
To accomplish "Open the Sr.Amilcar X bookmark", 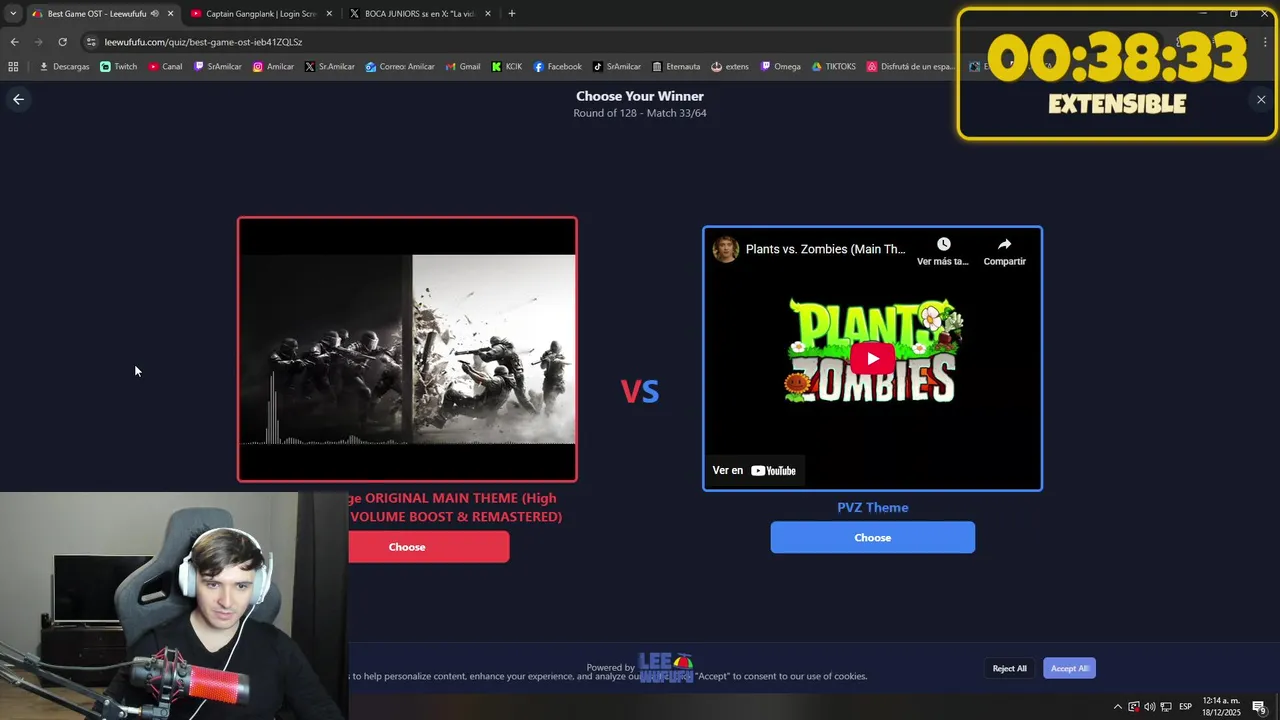I will coord(330,67).
